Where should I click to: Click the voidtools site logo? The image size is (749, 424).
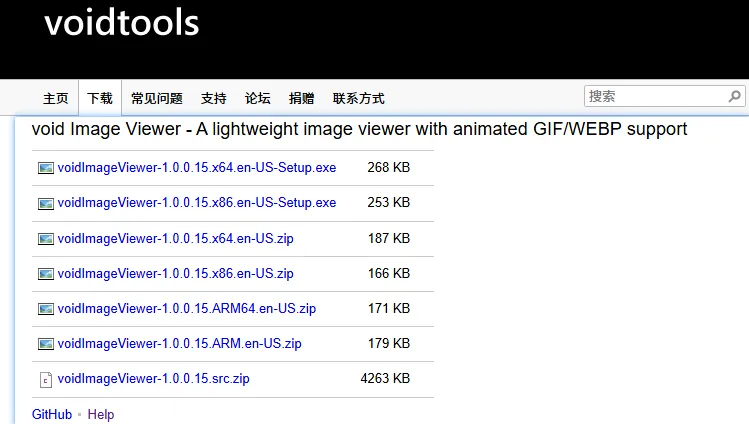122,22
